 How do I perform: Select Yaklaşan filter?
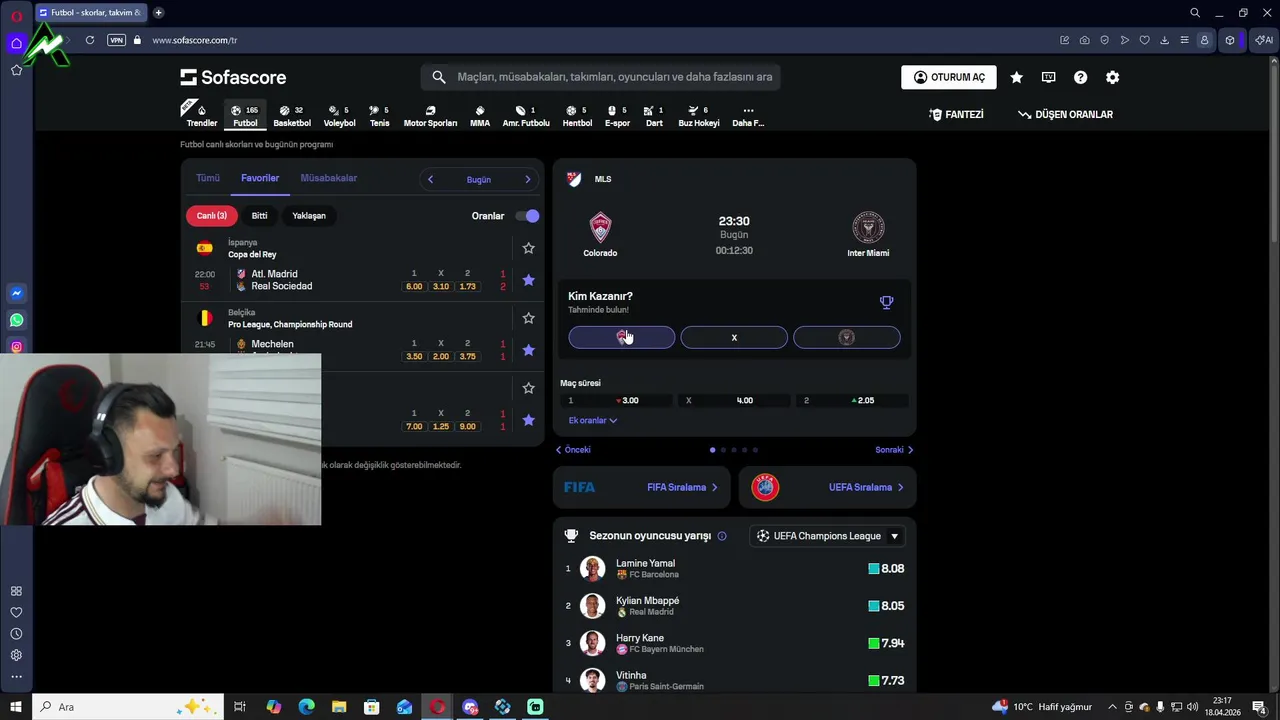(309, 216)
